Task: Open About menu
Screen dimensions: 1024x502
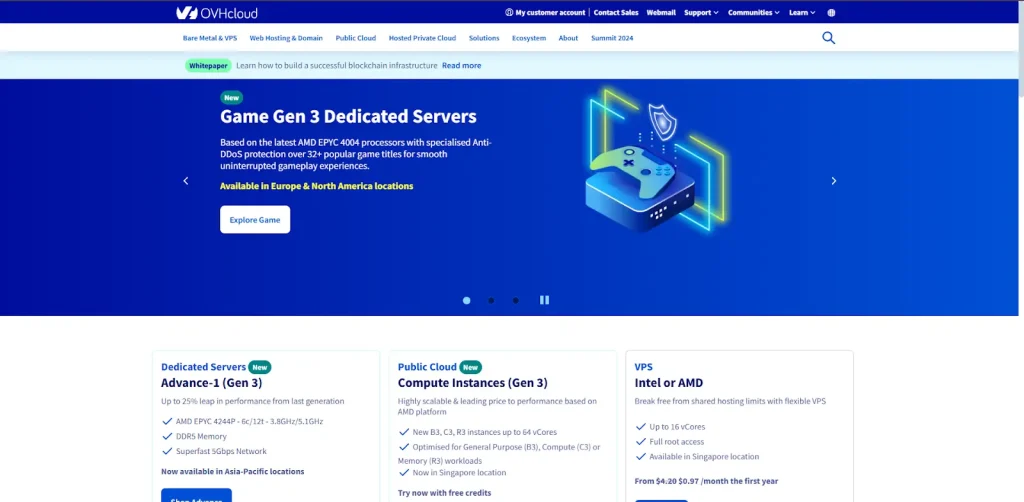Action: coord(568,38)
